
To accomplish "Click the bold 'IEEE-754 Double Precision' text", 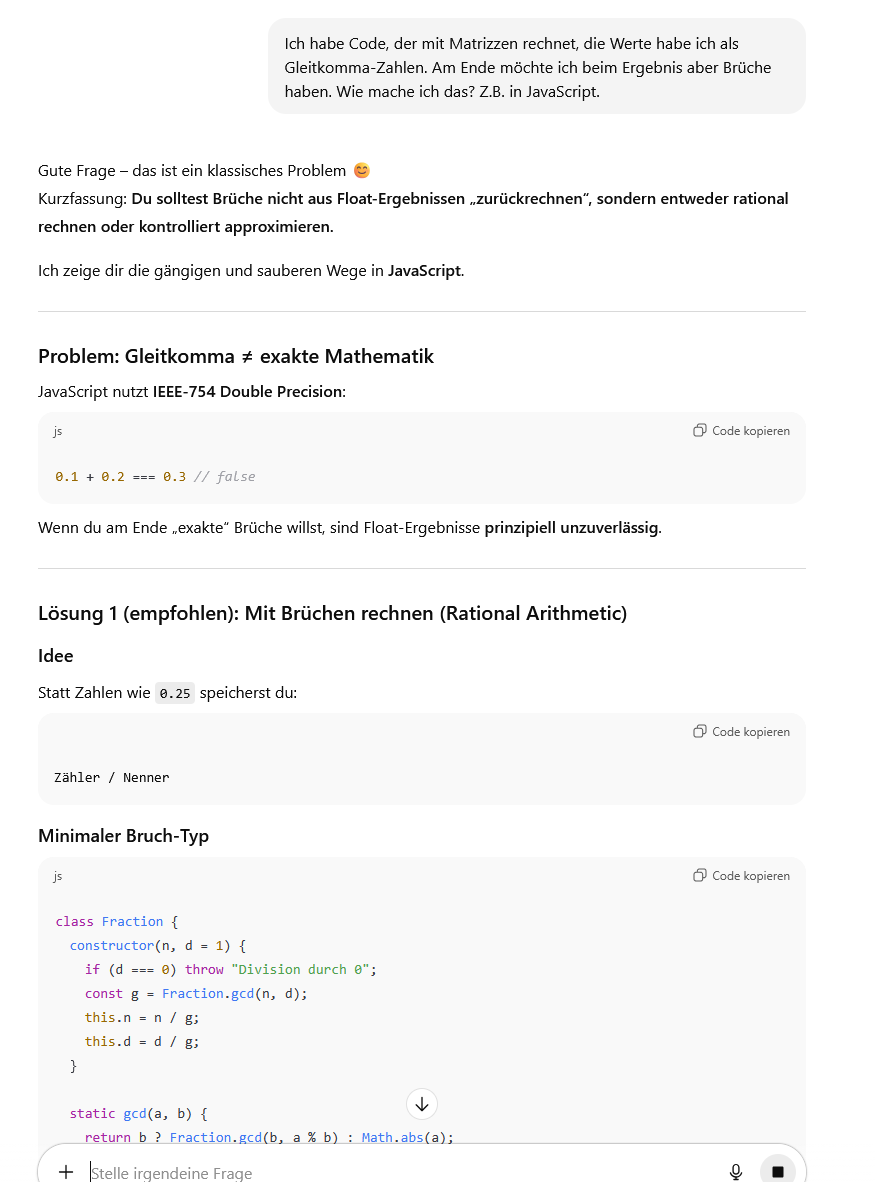I will (247, 392).
